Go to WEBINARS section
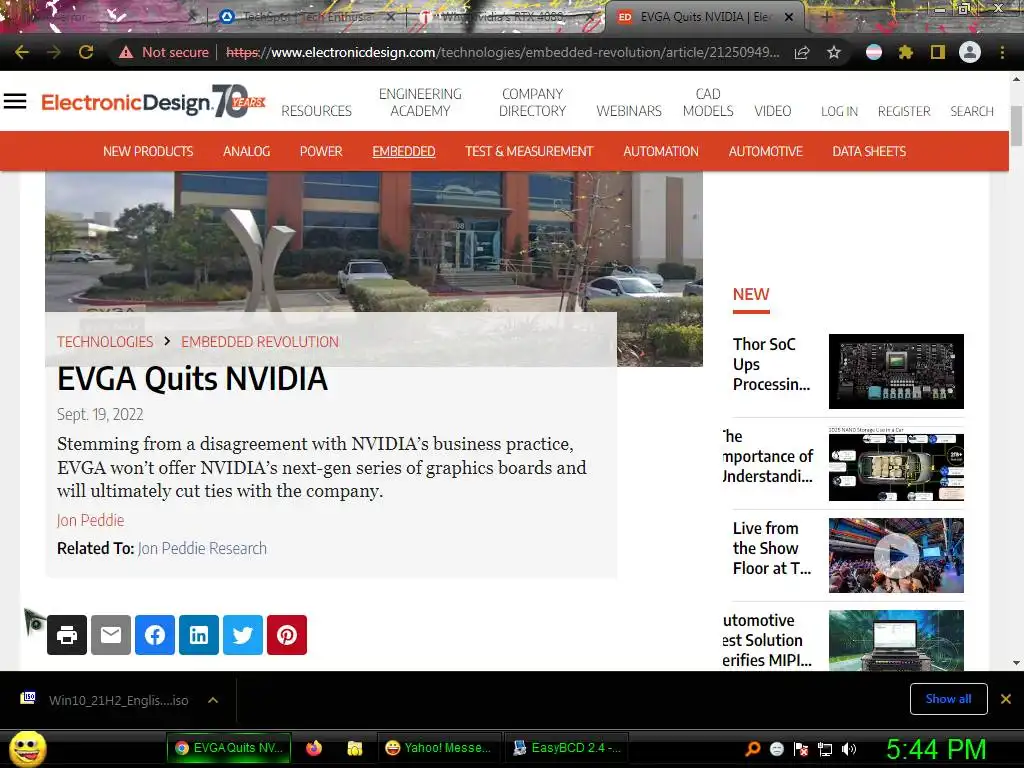 click(629, 111)
